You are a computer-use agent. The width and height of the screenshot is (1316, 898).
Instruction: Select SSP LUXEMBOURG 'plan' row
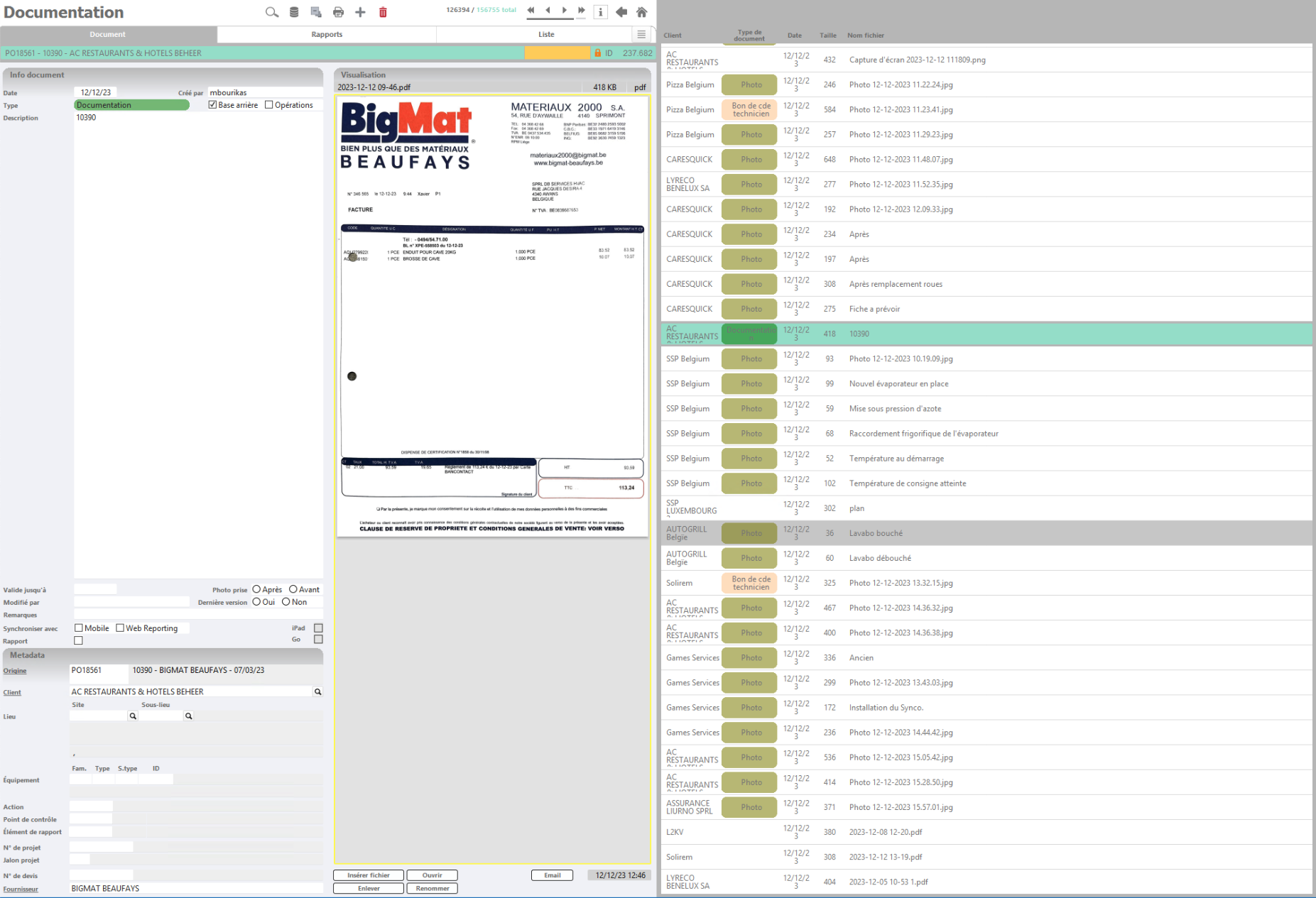tap(986, 508)
